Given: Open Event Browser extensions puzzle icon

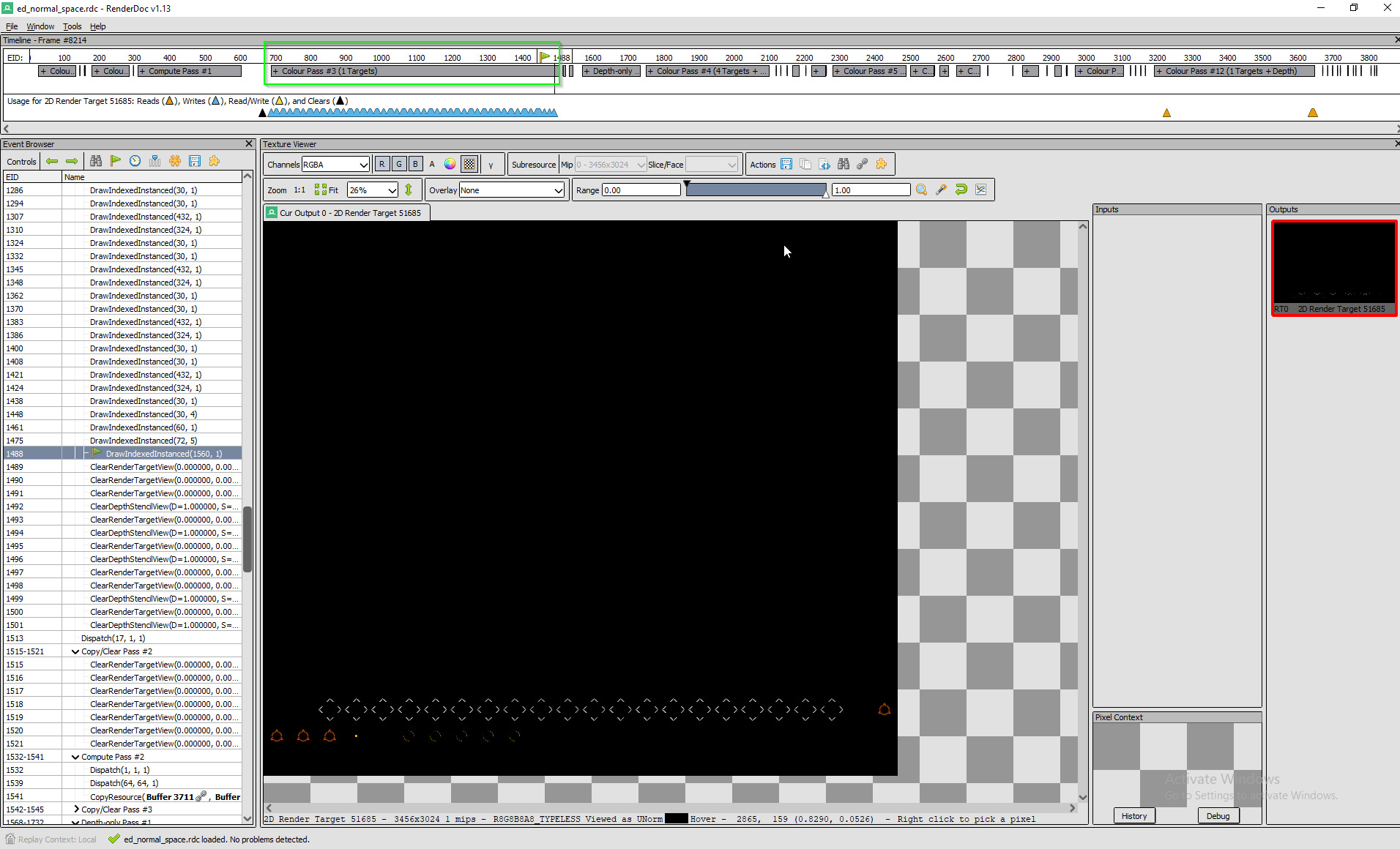Looking at the screenshot, I should coord(215,161).
